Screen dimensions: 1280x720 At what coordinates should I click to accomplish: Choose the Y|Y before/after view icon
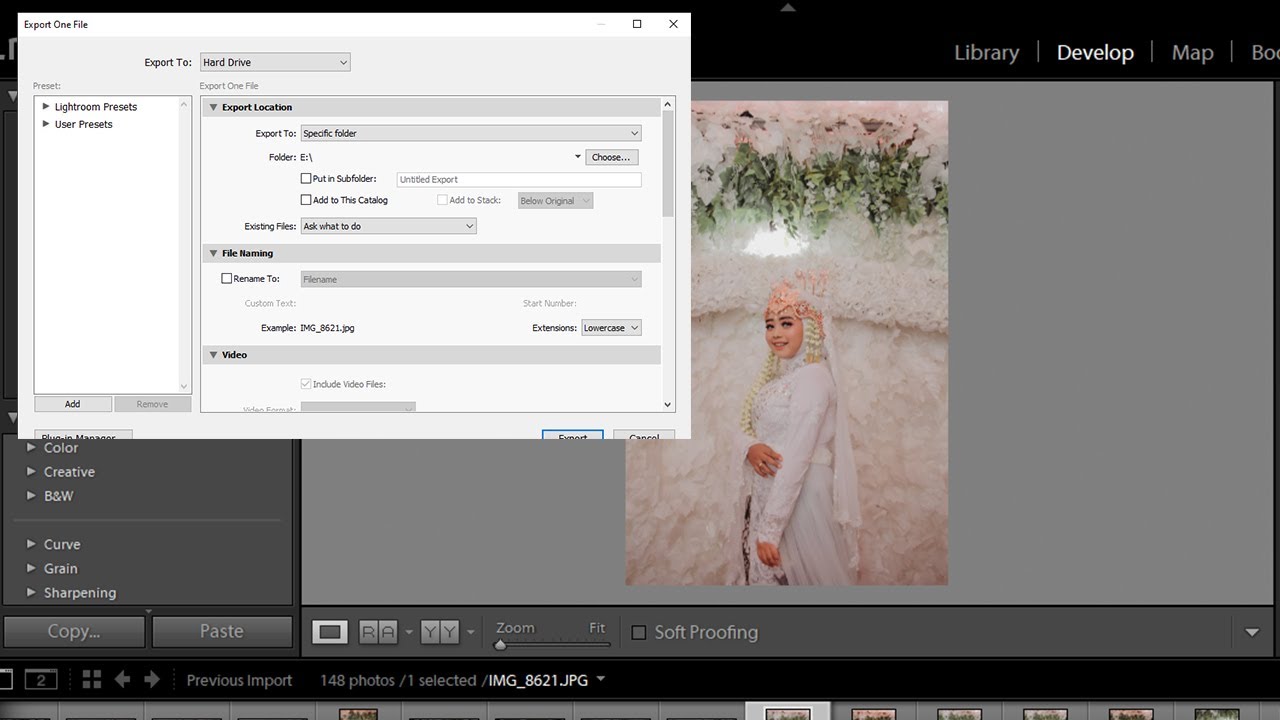point(440,632)
